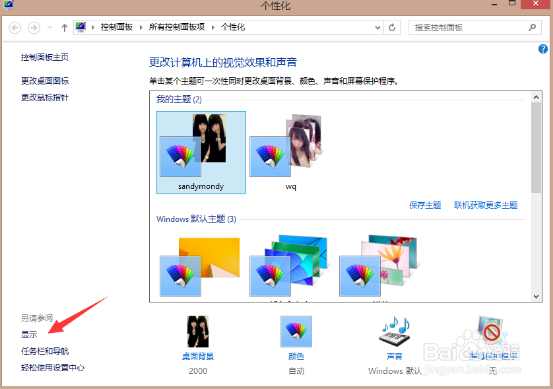
Task: Go up one level with up arrow
Action: 64,28
